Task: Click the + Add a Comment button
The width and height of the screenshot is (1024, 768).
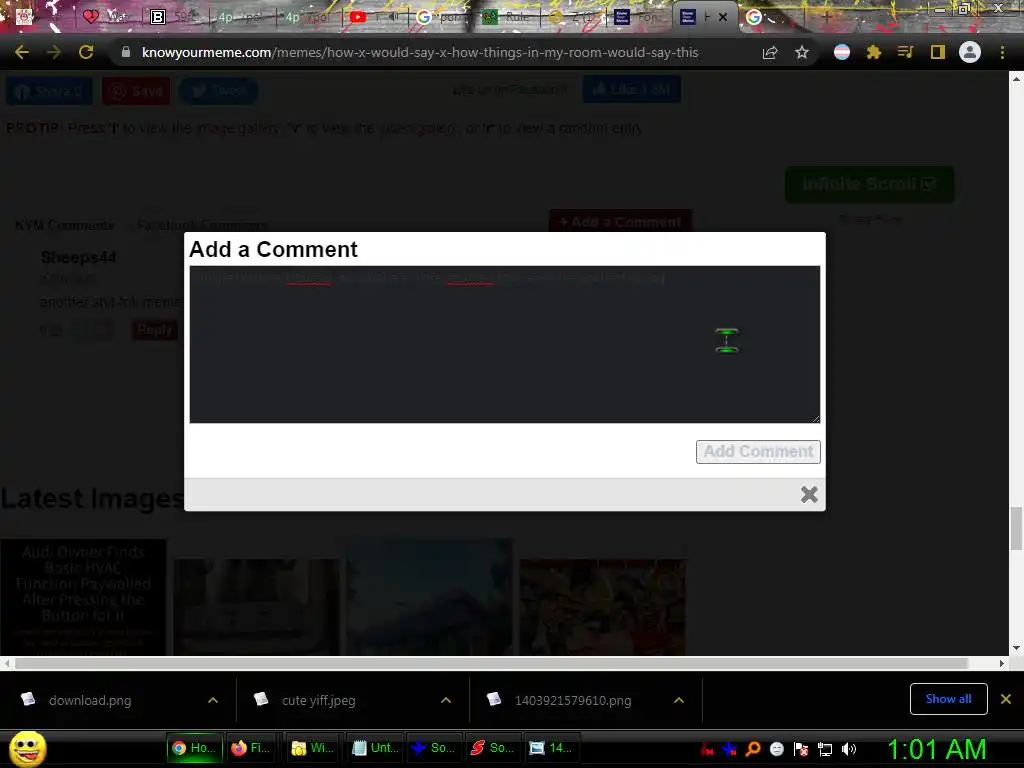Action: point(620,222)
